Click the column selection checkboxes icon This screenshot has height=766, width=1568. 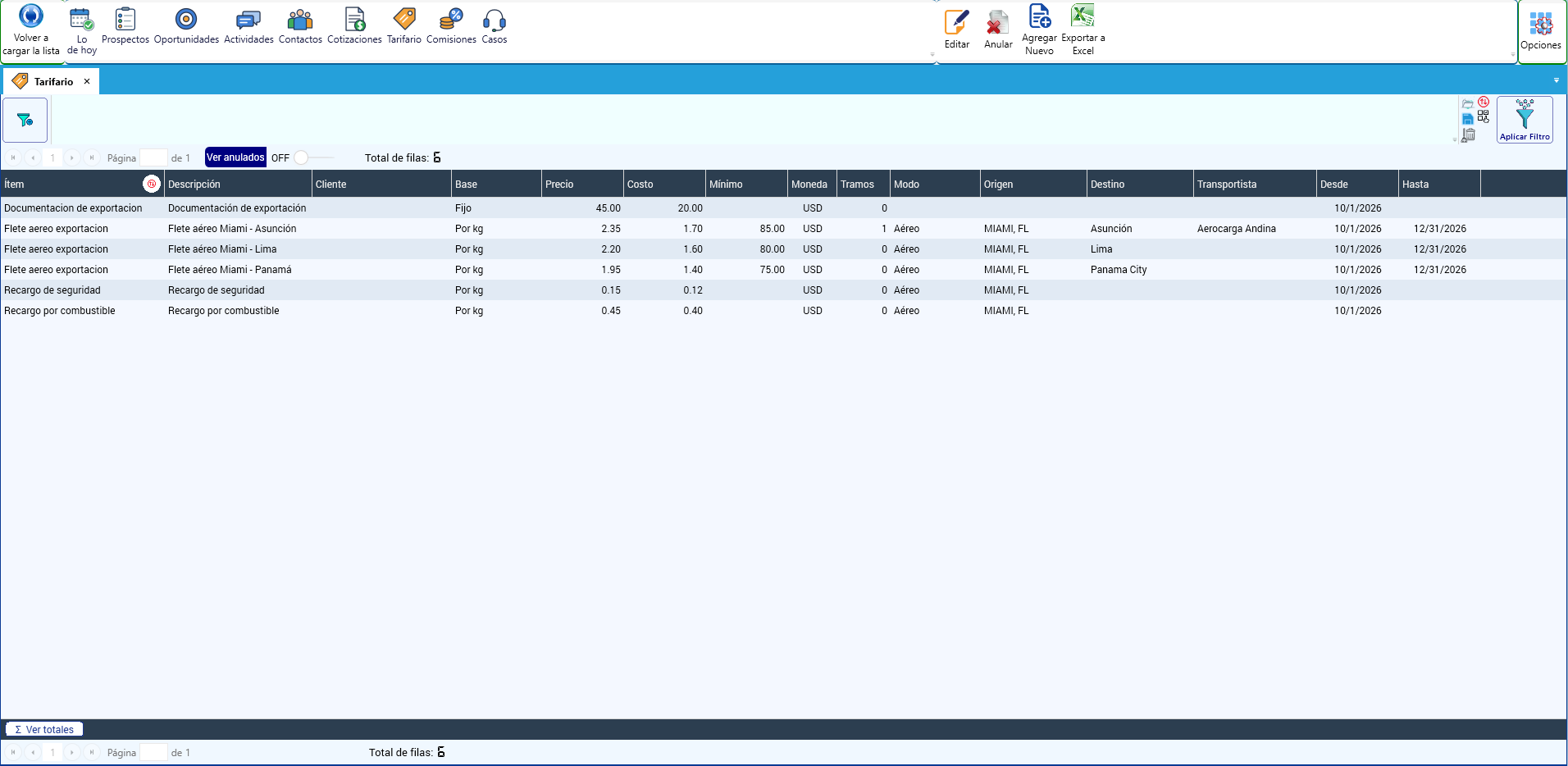tap(1484, 117)
